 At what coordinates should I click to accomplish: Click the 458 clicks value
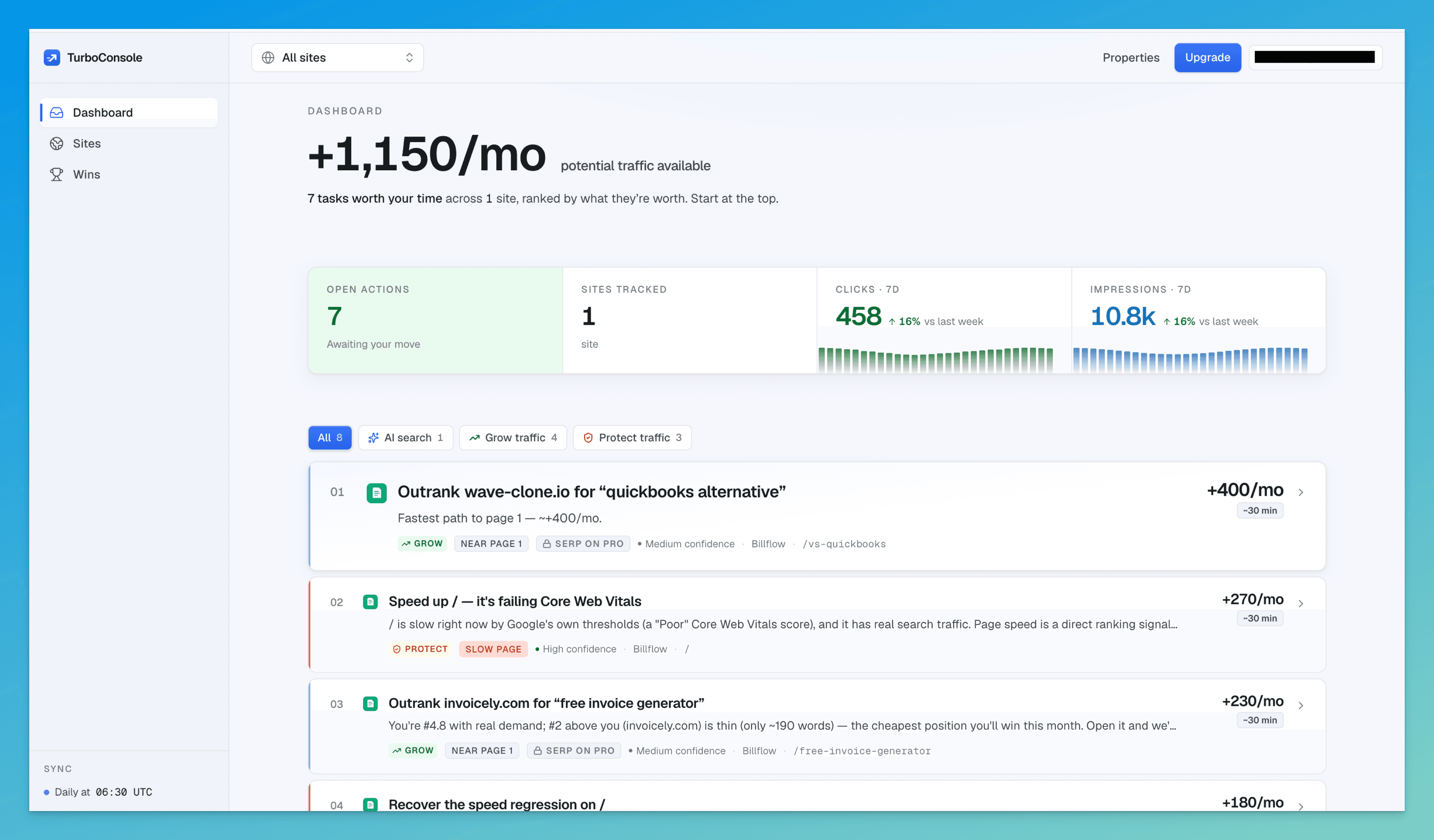858,316
